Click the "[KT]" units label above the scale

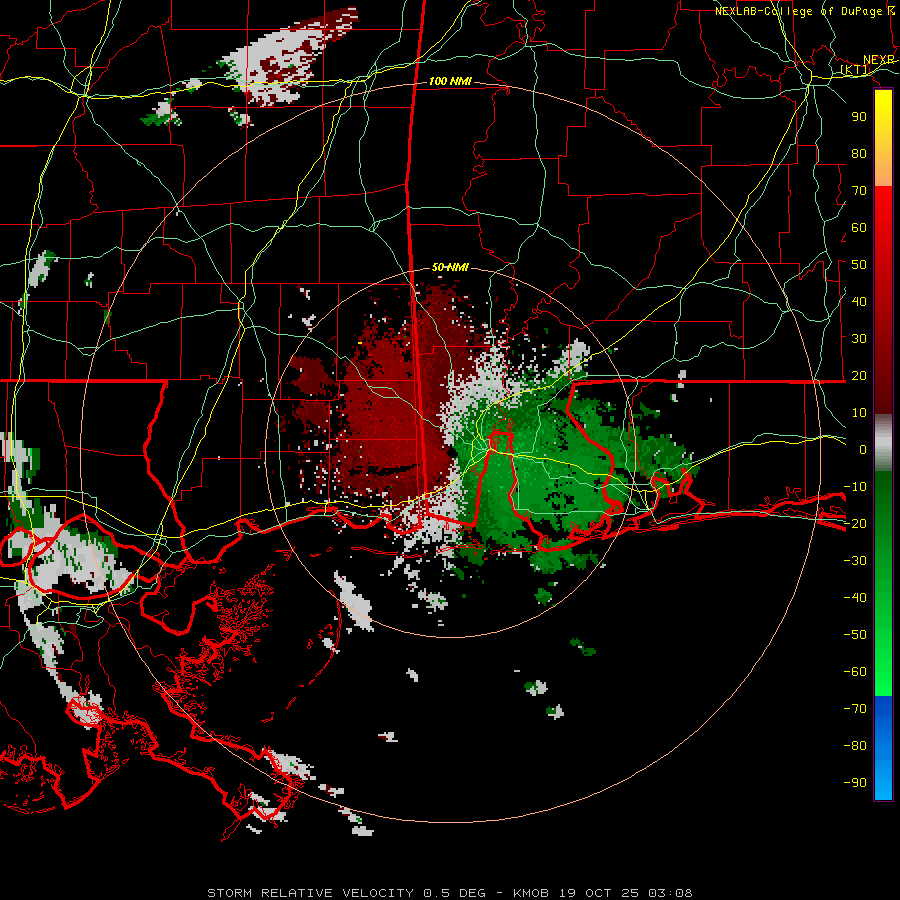[x=855, y=70]
